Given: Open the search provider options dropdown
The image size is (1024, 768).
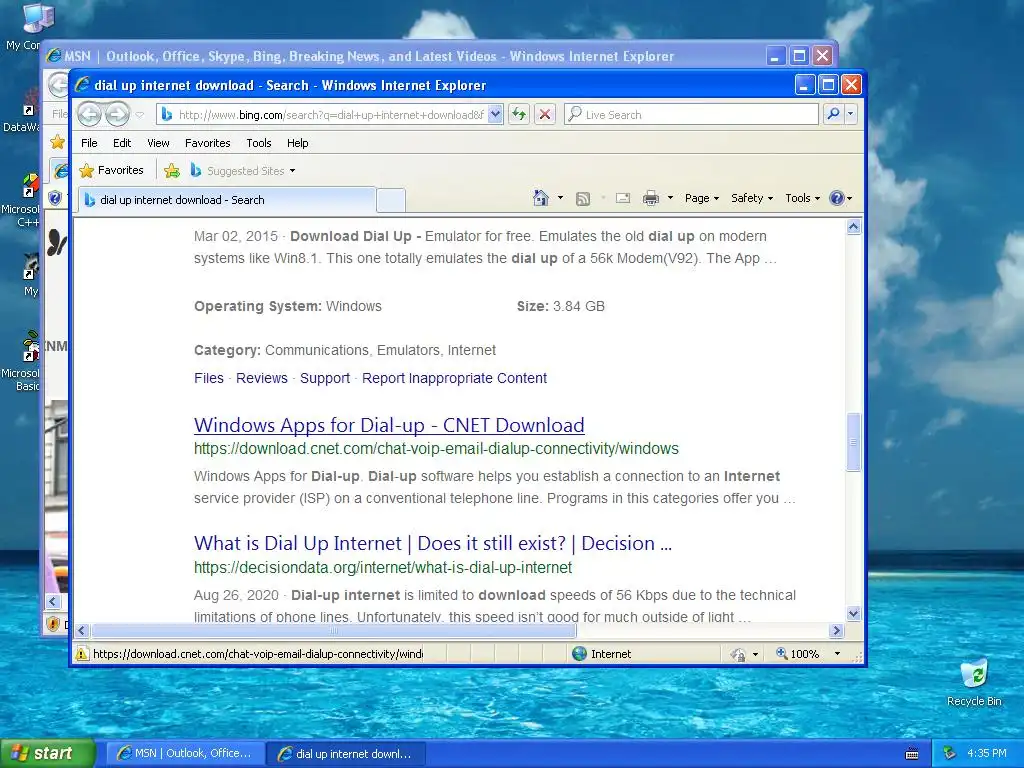Looking at the screenshot, I should (x=850, y=114).
